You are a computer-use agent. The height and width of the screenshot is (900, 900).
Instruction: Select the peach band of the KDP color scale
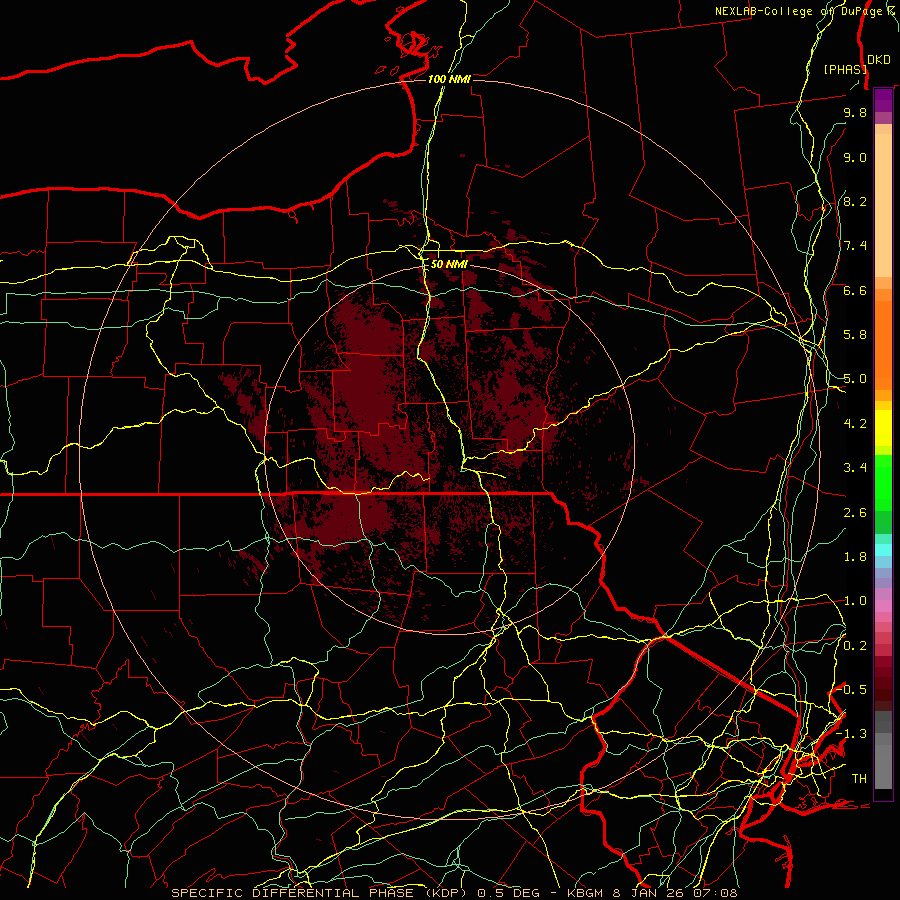click(883, 201)
